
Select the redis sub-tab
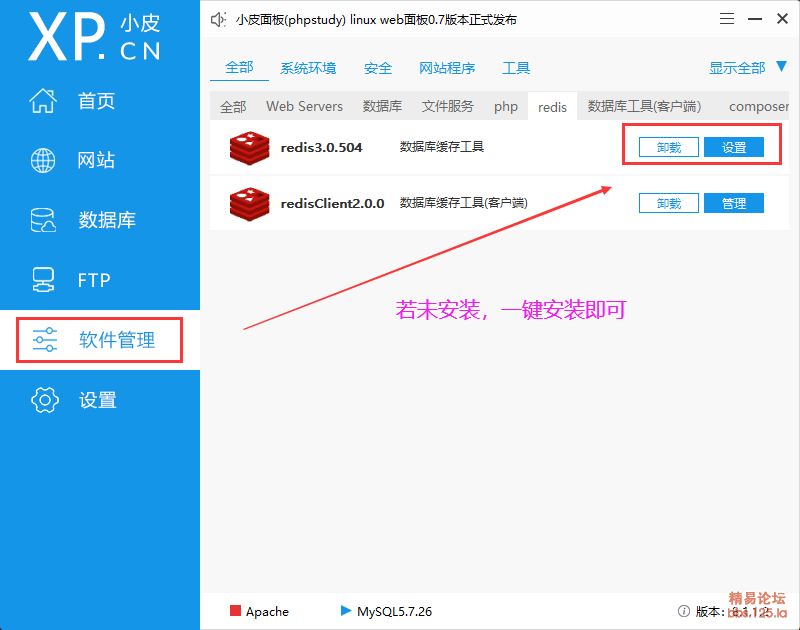[553, 107]
